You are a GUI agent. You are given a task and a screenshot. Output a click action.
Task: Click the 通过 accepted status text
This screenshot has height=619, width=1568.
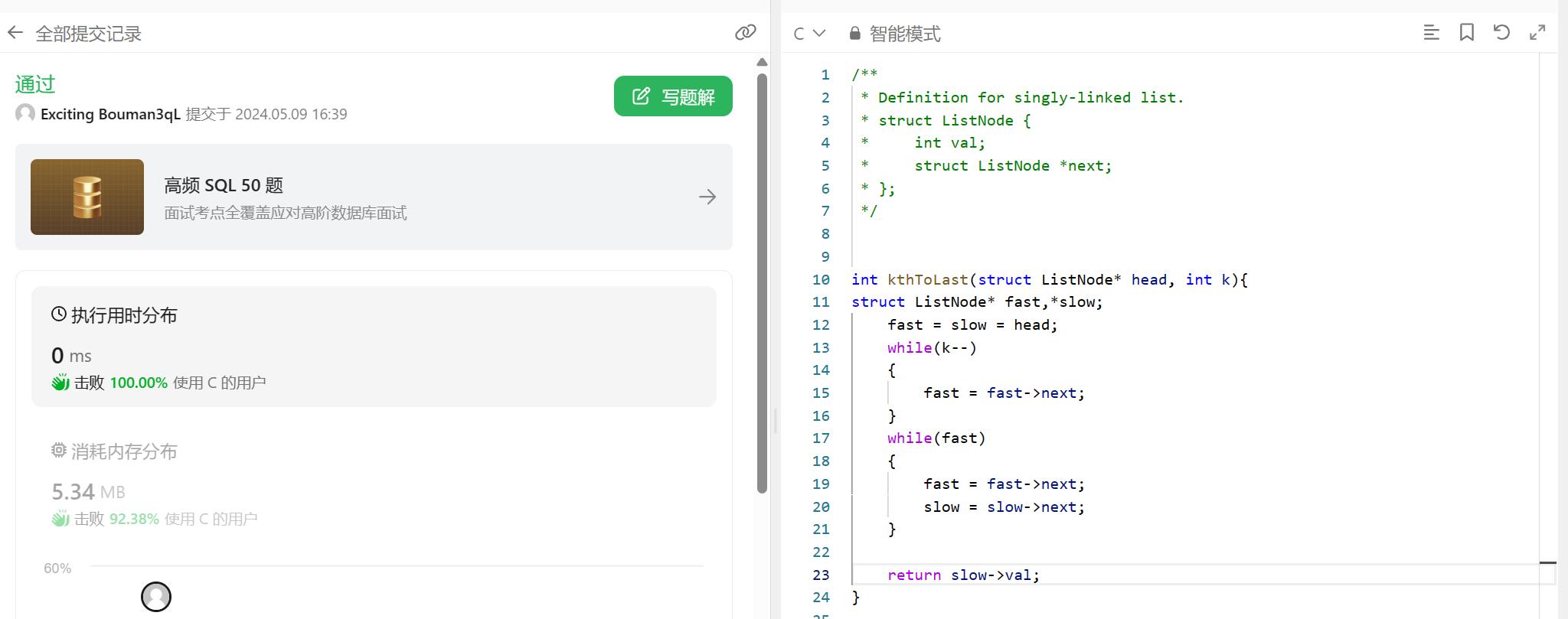click(x=35, y=84)
